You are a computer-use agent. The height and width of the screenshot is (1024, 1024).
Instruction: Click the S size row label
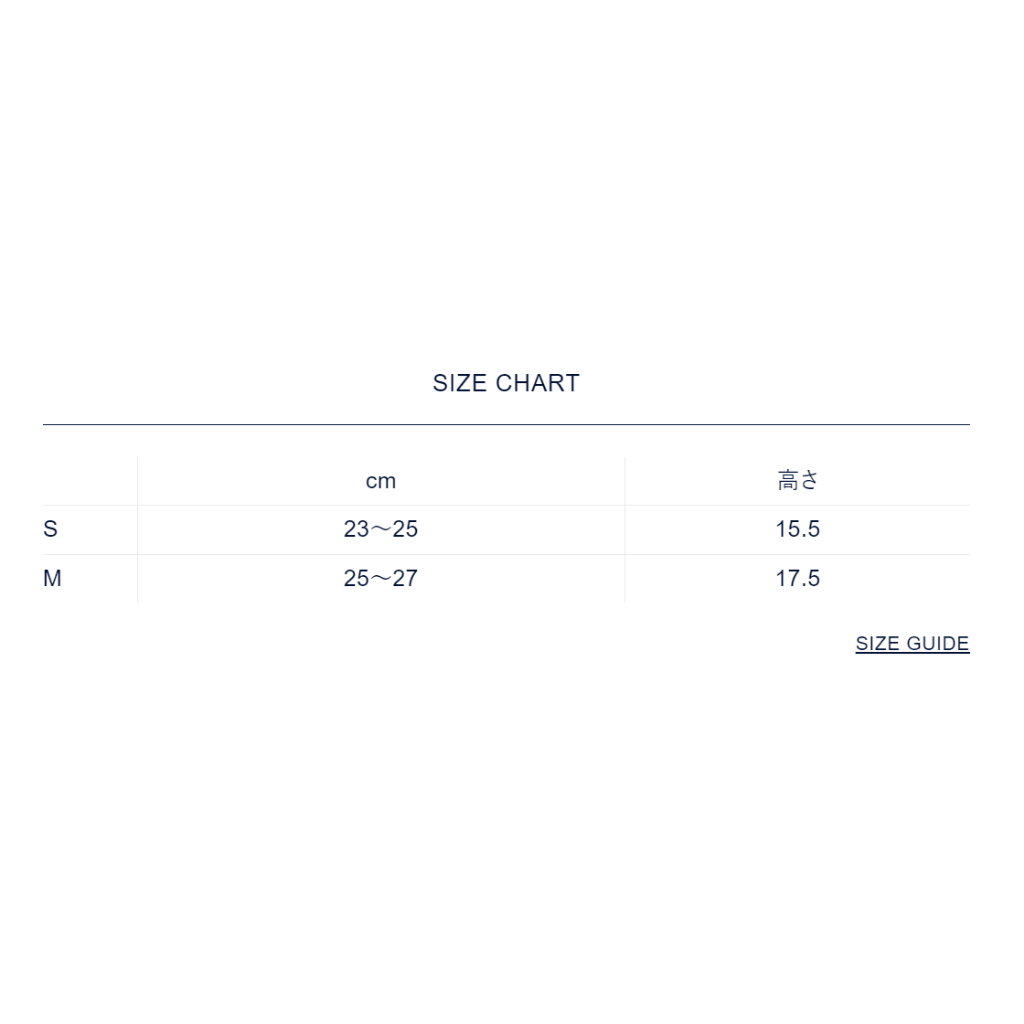[50, 529]
